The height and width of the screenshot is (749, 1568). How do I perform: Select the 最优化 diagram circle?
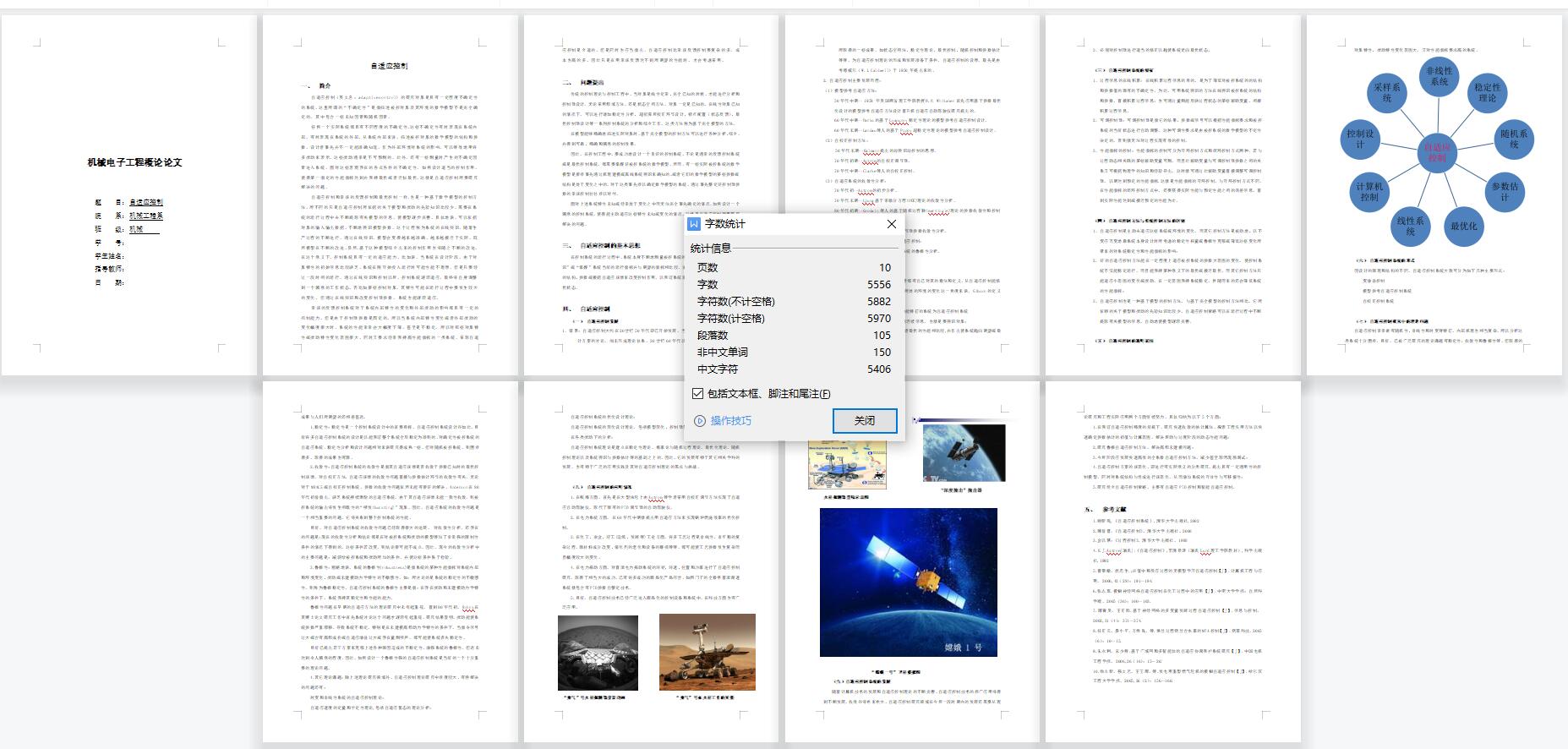[1463, 226]
